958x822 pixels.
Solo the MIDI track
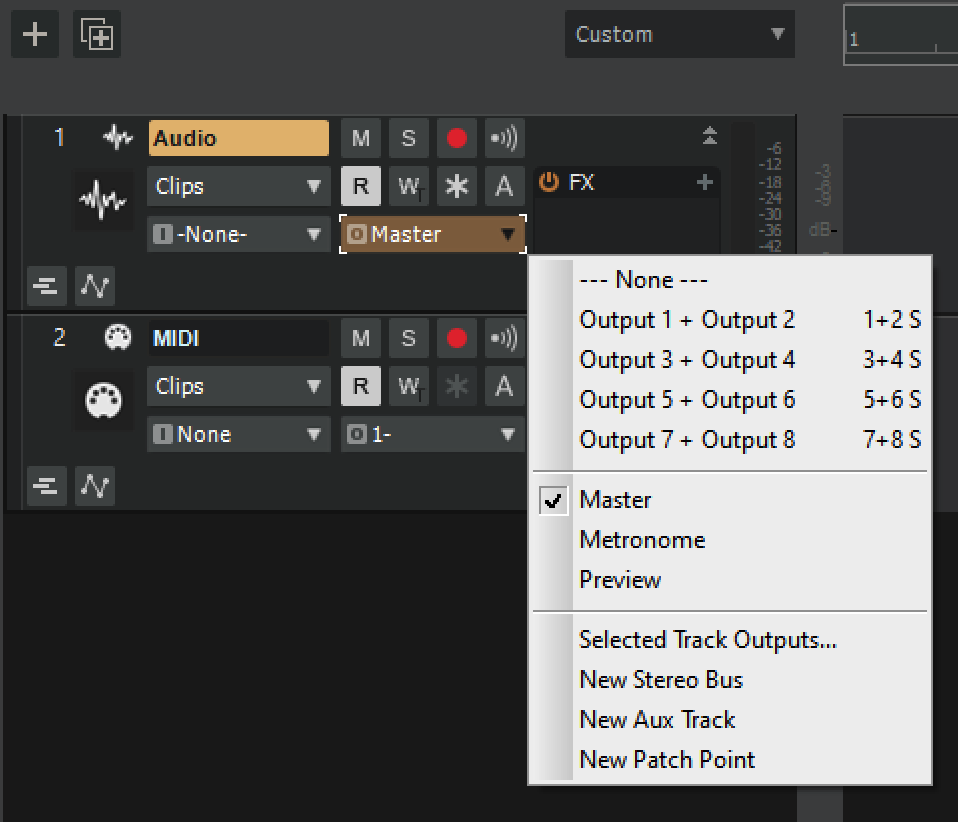tap(409, 338)
